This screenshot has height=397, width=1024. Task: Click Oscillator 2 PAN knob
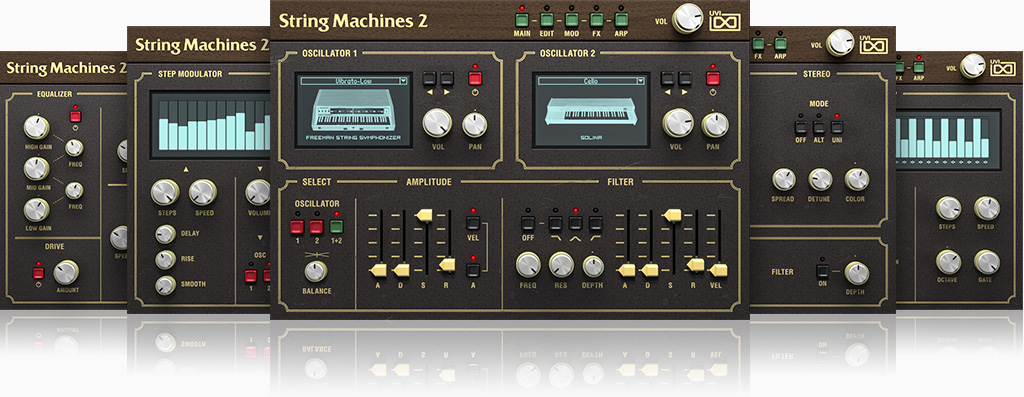point(715,124)
